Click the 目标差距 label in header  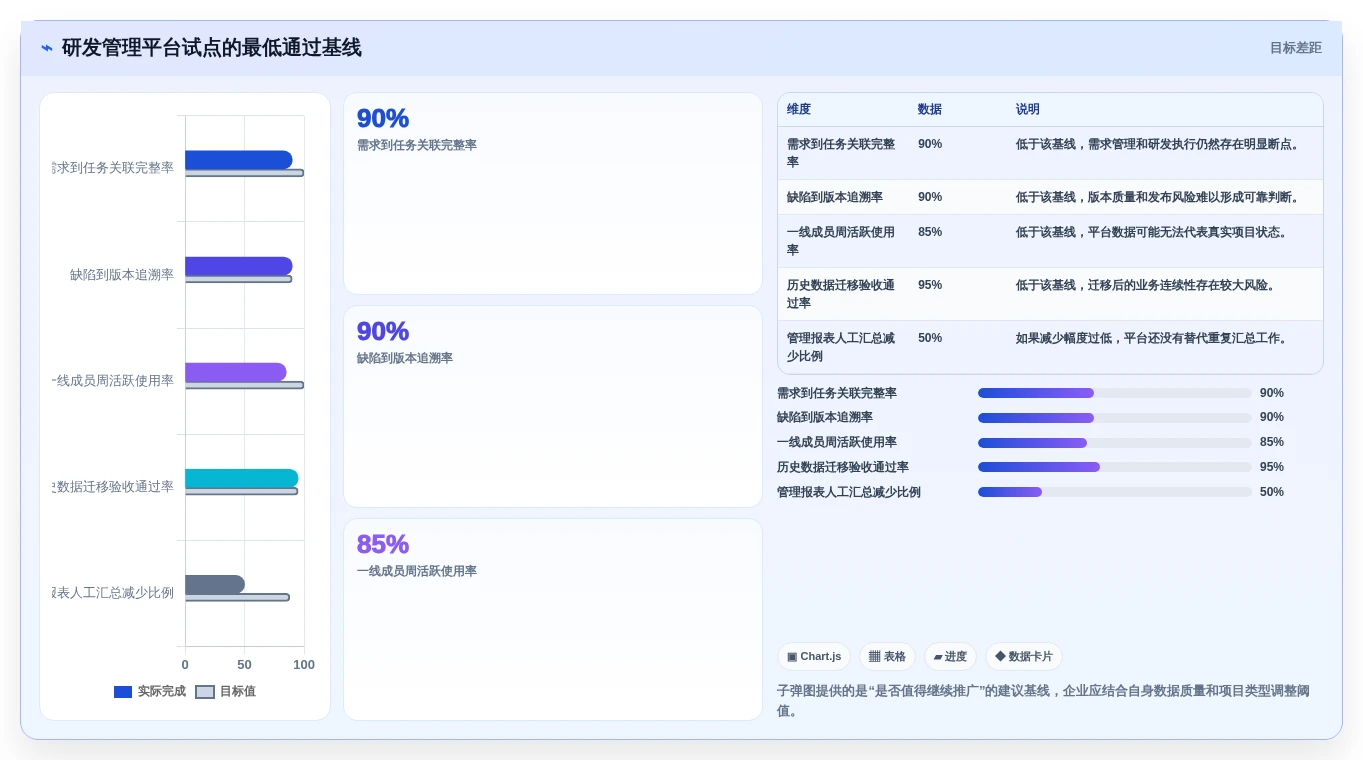pos(1295,48)
